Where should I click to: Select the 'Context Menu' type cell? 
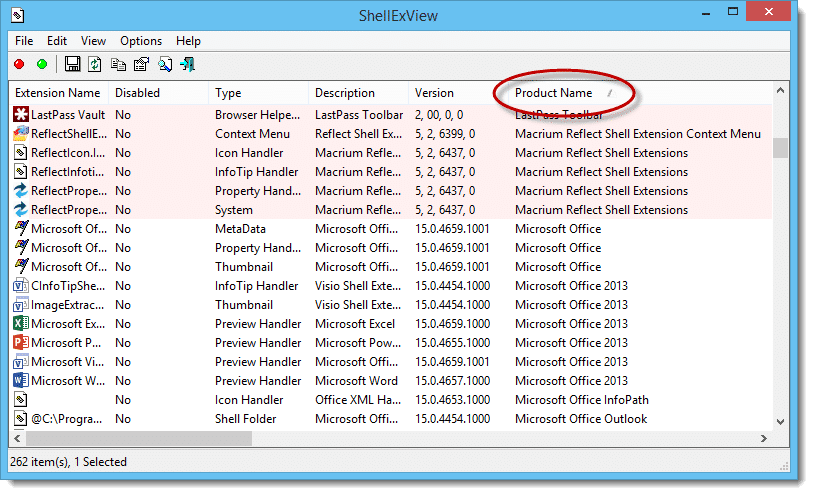(252, 134)
